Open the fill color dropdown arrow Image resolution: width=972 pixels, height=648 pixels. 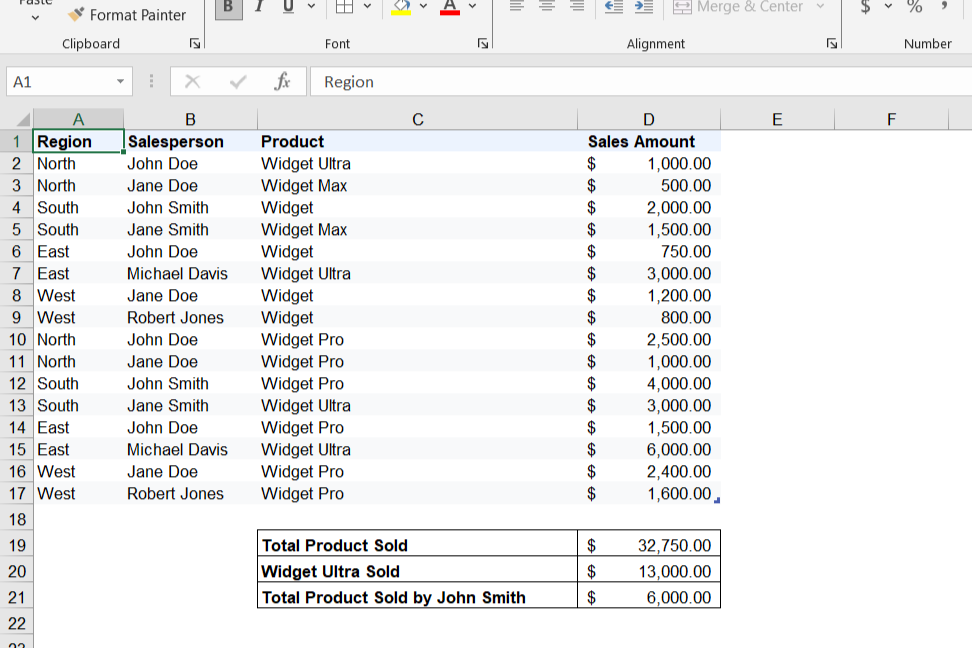[x=423, y=7]
